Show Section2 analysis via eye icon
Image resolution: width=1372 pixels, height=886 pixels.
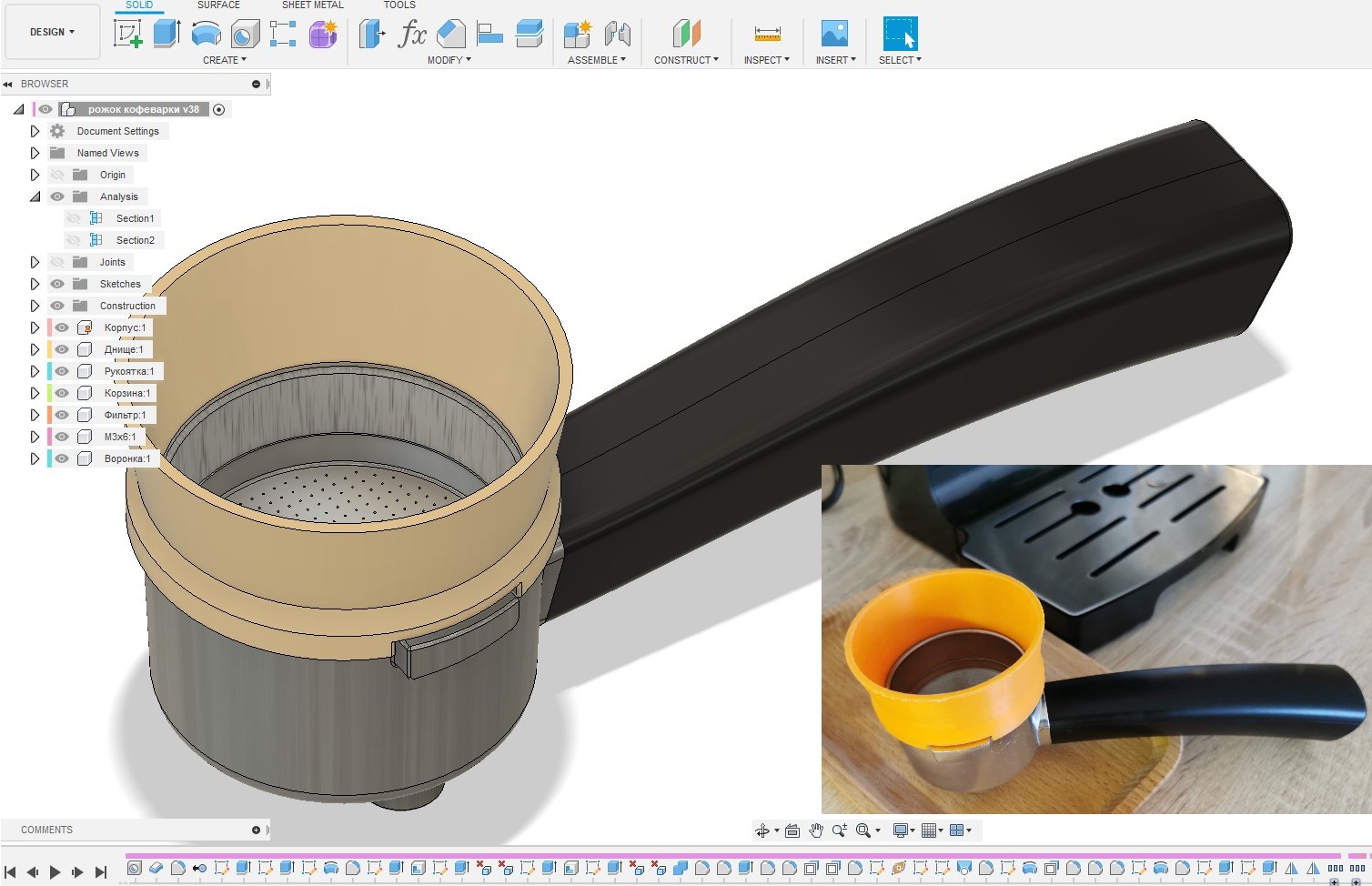[74, 240]
